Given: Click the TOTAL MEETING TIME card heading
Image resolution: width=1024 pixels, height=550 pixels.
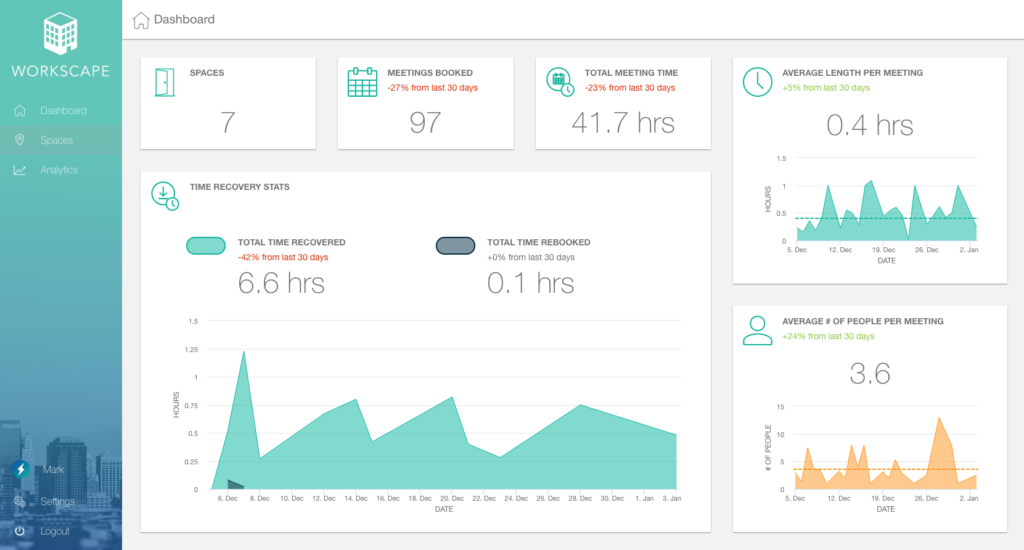Looking at the screenshot, I should 632,73.
